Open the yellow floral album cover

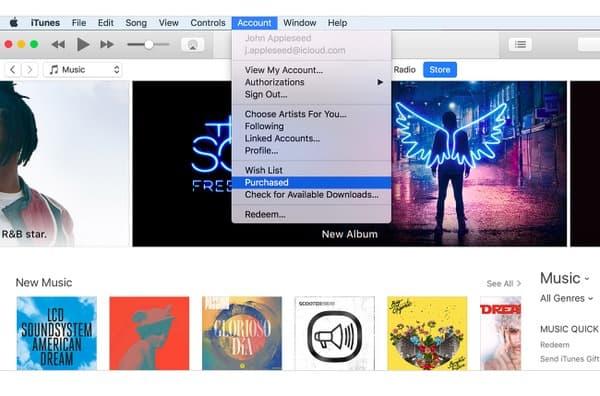[427, 333]
